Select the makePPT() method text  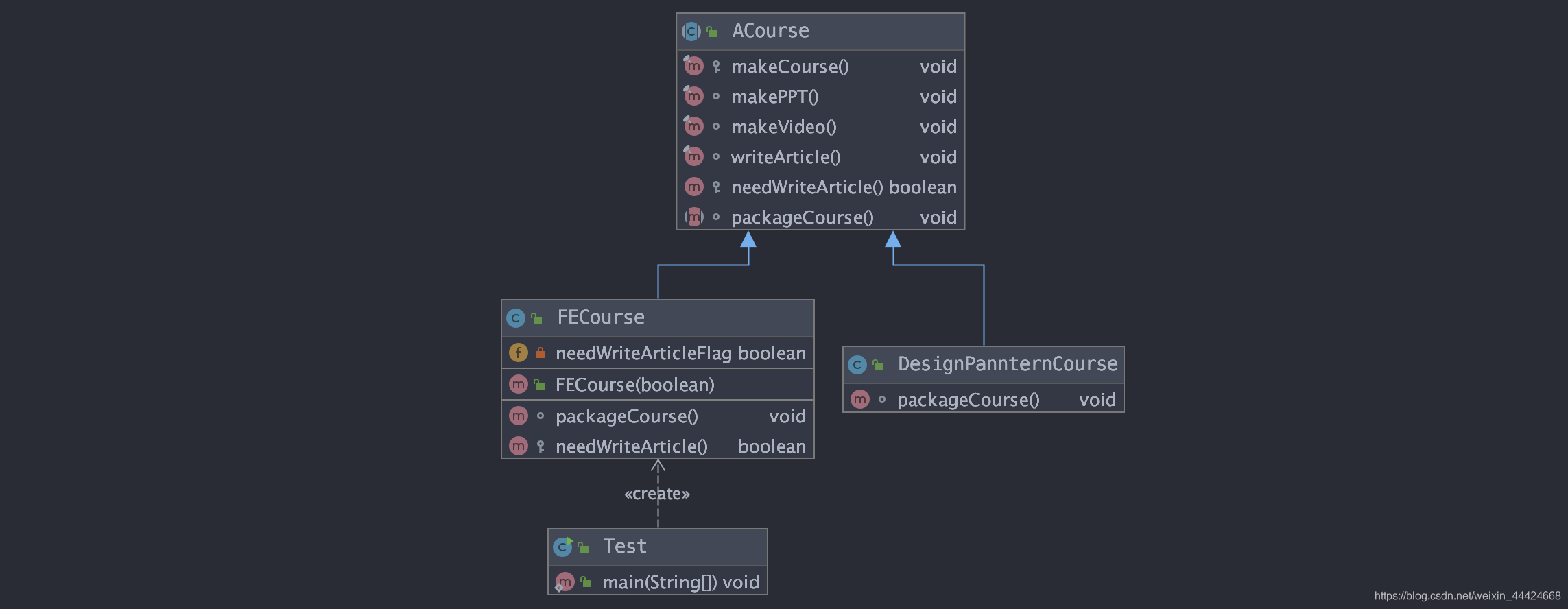pyautogui.click(x=775, y=97)
